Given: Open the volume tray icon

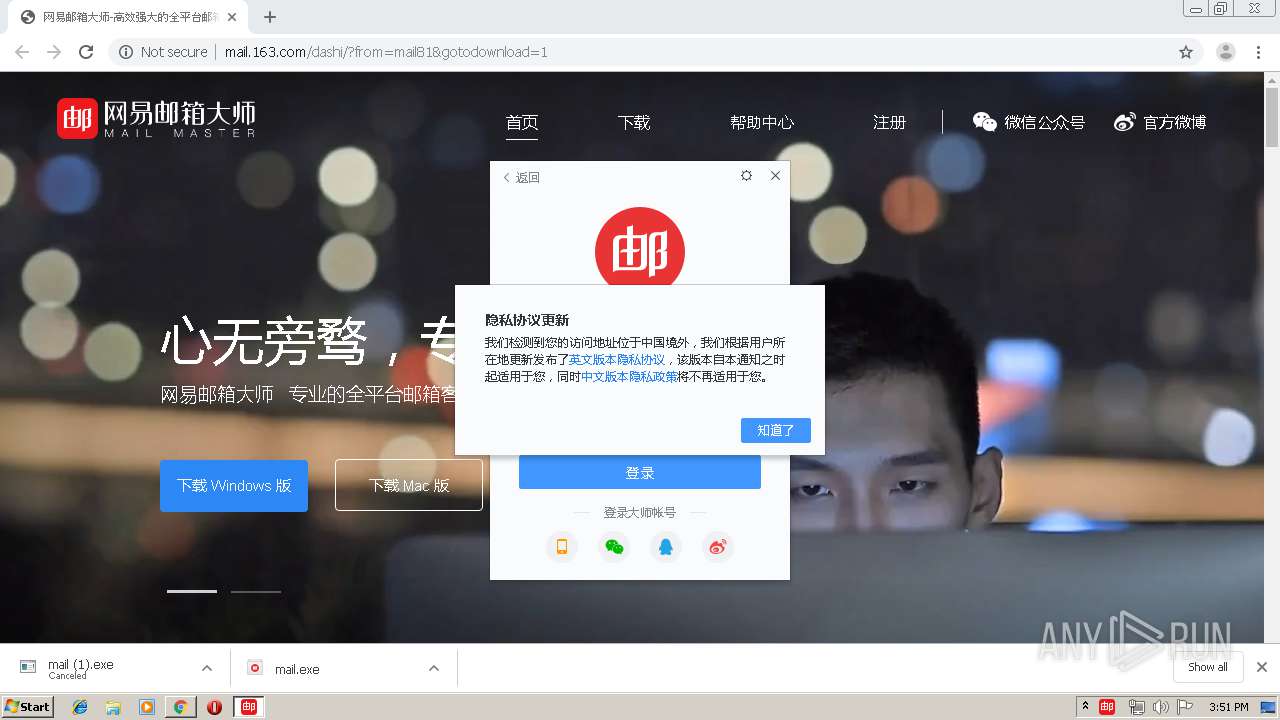Looking at the screenshot, I should tap(1160, 707).
